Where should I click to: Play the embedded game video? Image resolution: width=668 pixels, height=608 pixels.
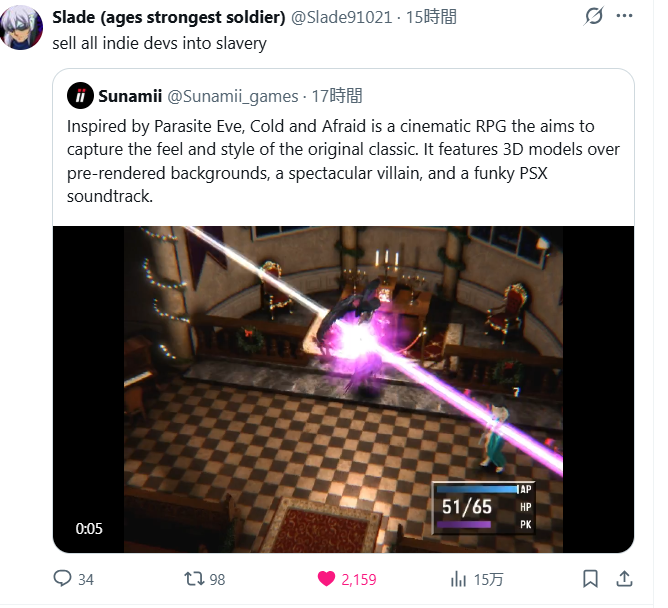(x=343, y=389)
